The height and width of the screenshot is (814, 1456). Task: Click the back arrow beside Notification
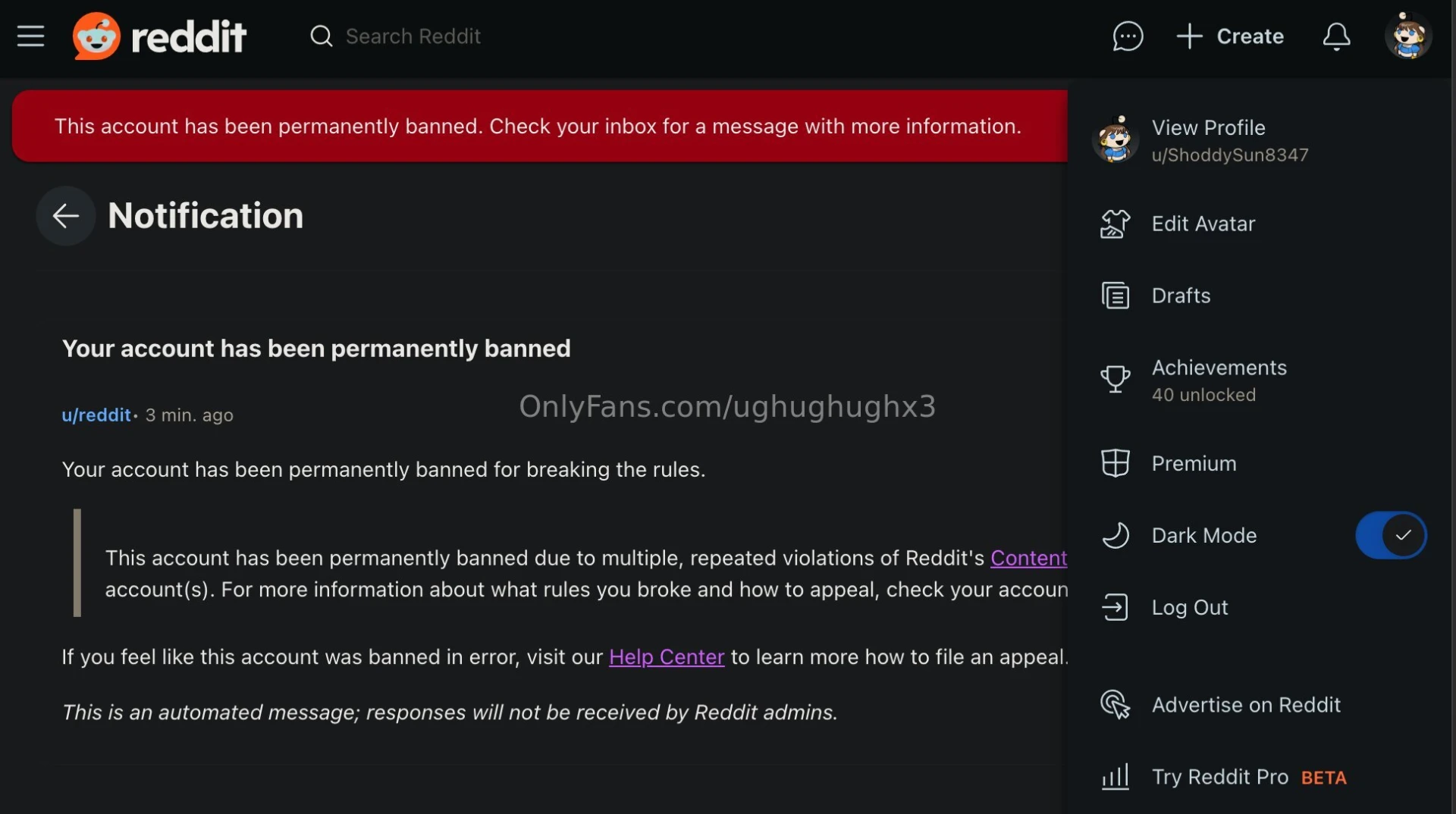[66, 216]
